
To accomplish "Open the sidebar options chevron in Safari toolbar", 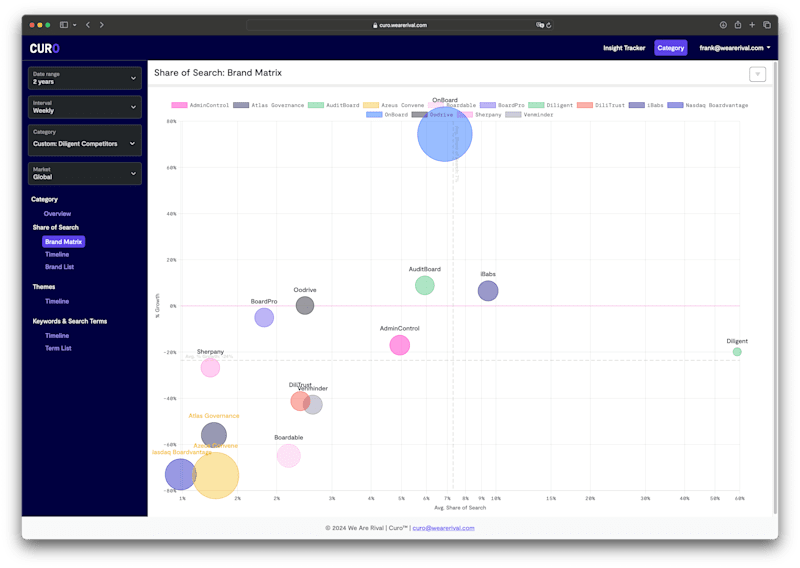I will tap(74, 24).
